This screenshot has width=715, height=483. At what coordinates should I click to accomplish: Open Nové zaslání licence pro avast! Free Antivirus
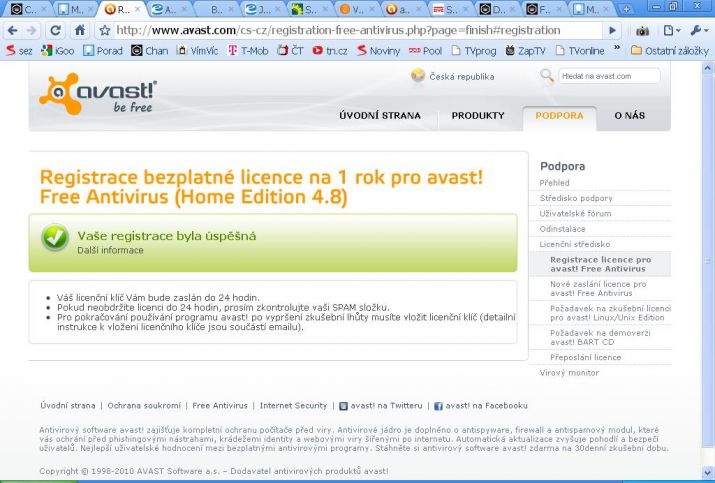[598, 289]
